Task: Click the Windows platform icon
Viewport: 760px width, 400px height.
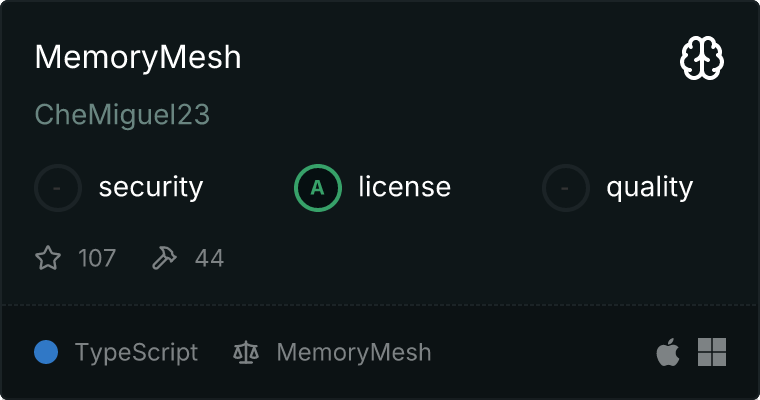Action: point(711,352)
